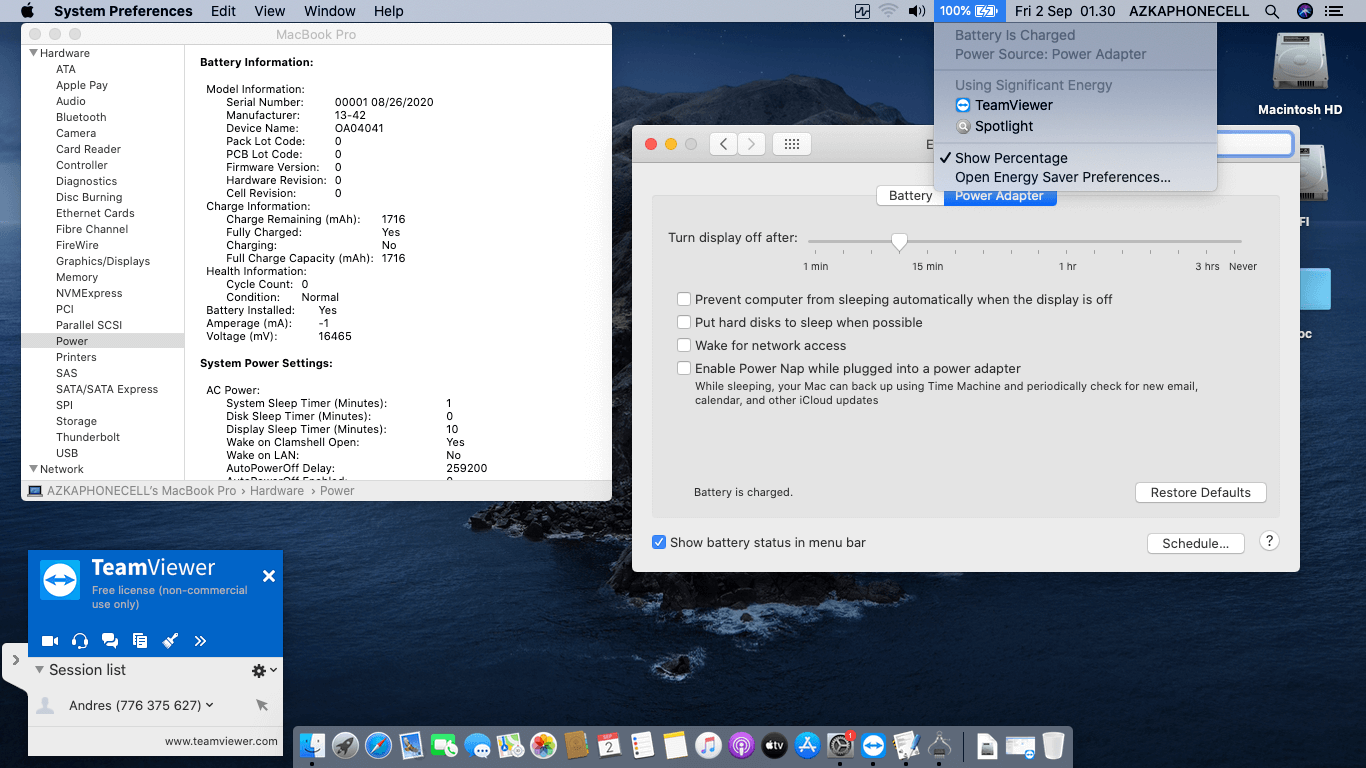Select Bluetooth in Hardware list
This screenshot has height=768, width=1366.
[x=81, y=117]
